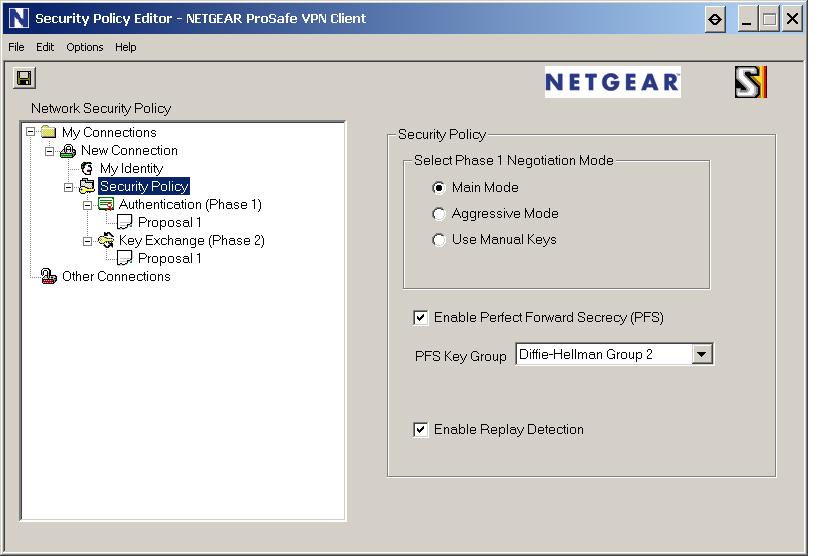
Task: Click the Save floppy disk icon
Action: point(24,78)
